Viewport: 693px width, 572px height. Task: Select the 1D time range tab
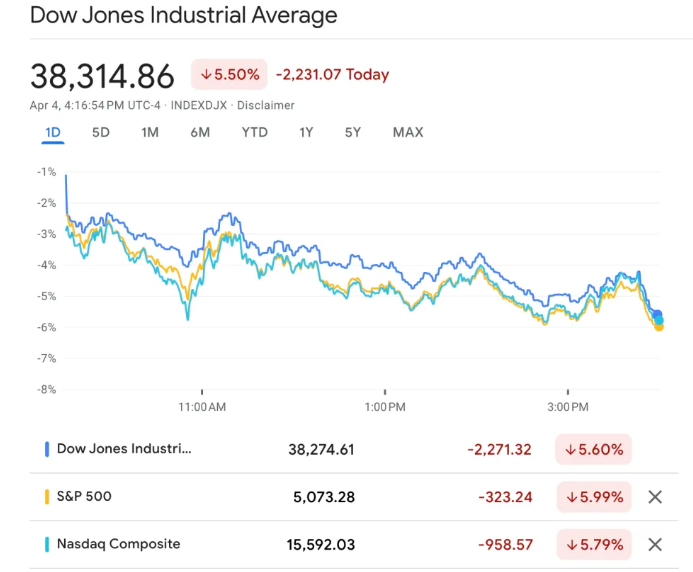pyautogui.click(x=53, y=132)
